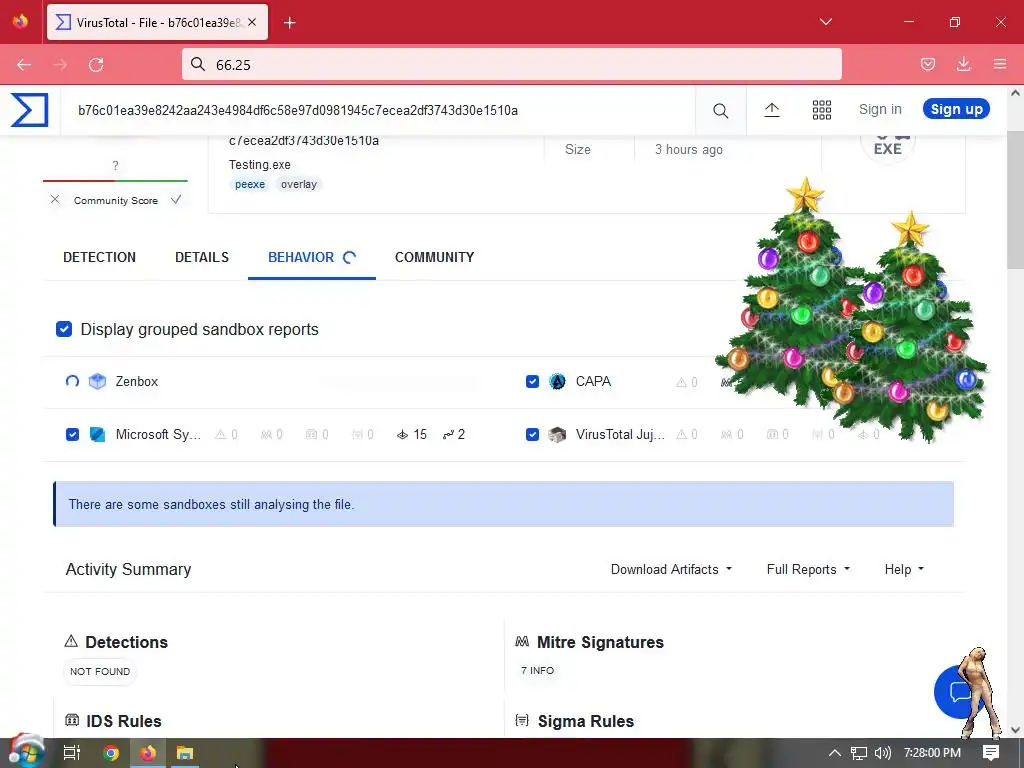
Task: Toggle Display grouped sandbox reports checkbox
Action: (64, 329)
